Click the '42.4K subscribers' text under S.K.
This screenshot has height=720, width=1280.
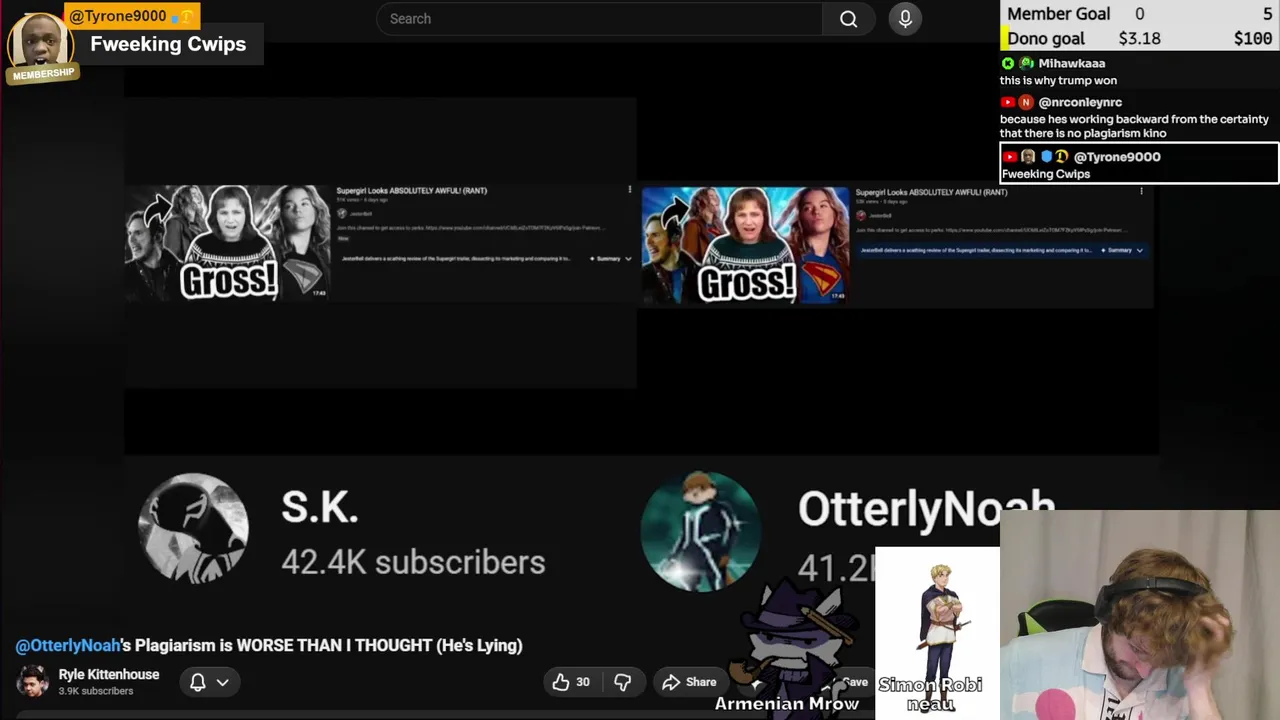413,562
